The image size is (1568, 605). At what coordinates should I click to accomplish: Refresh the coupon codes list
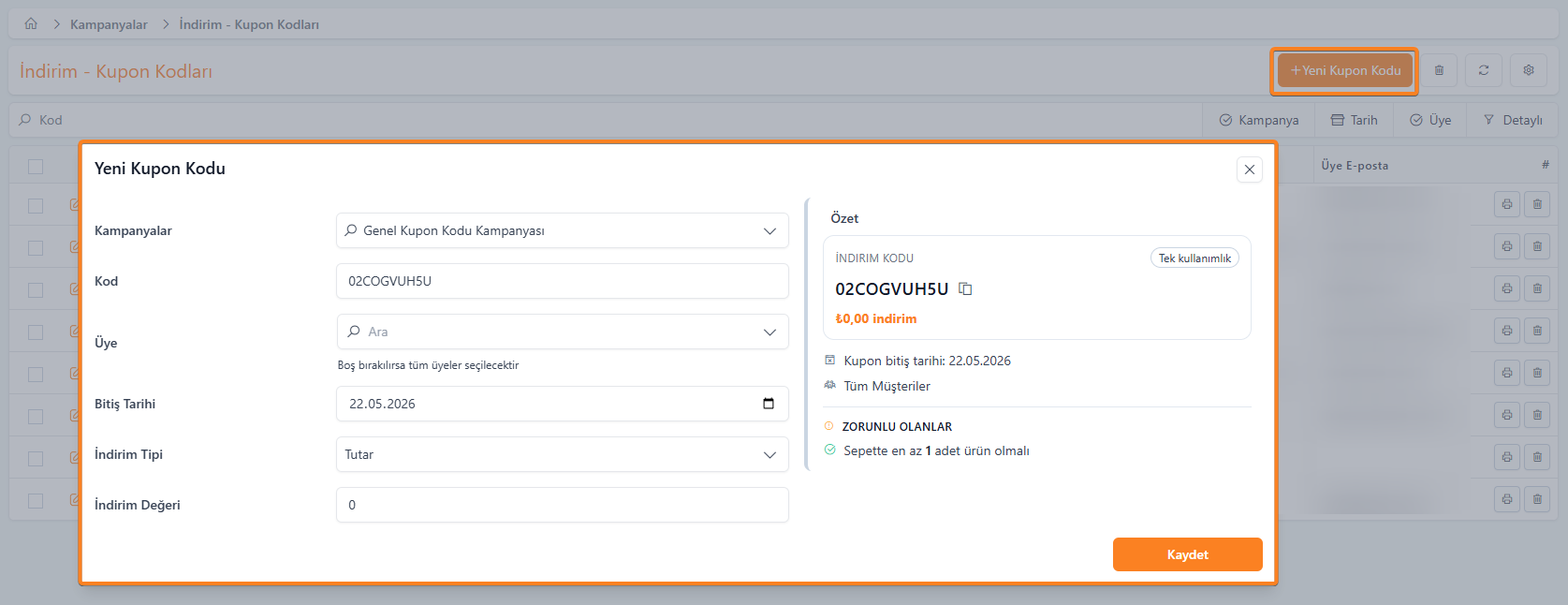[1484, 70]
